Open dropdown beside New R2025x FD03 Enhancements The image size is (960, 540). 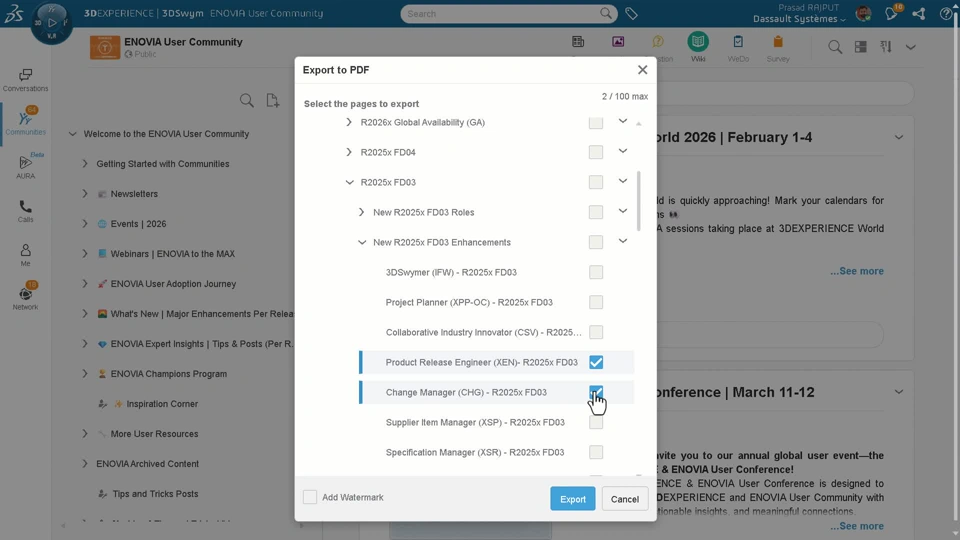[x=623, y=241]
